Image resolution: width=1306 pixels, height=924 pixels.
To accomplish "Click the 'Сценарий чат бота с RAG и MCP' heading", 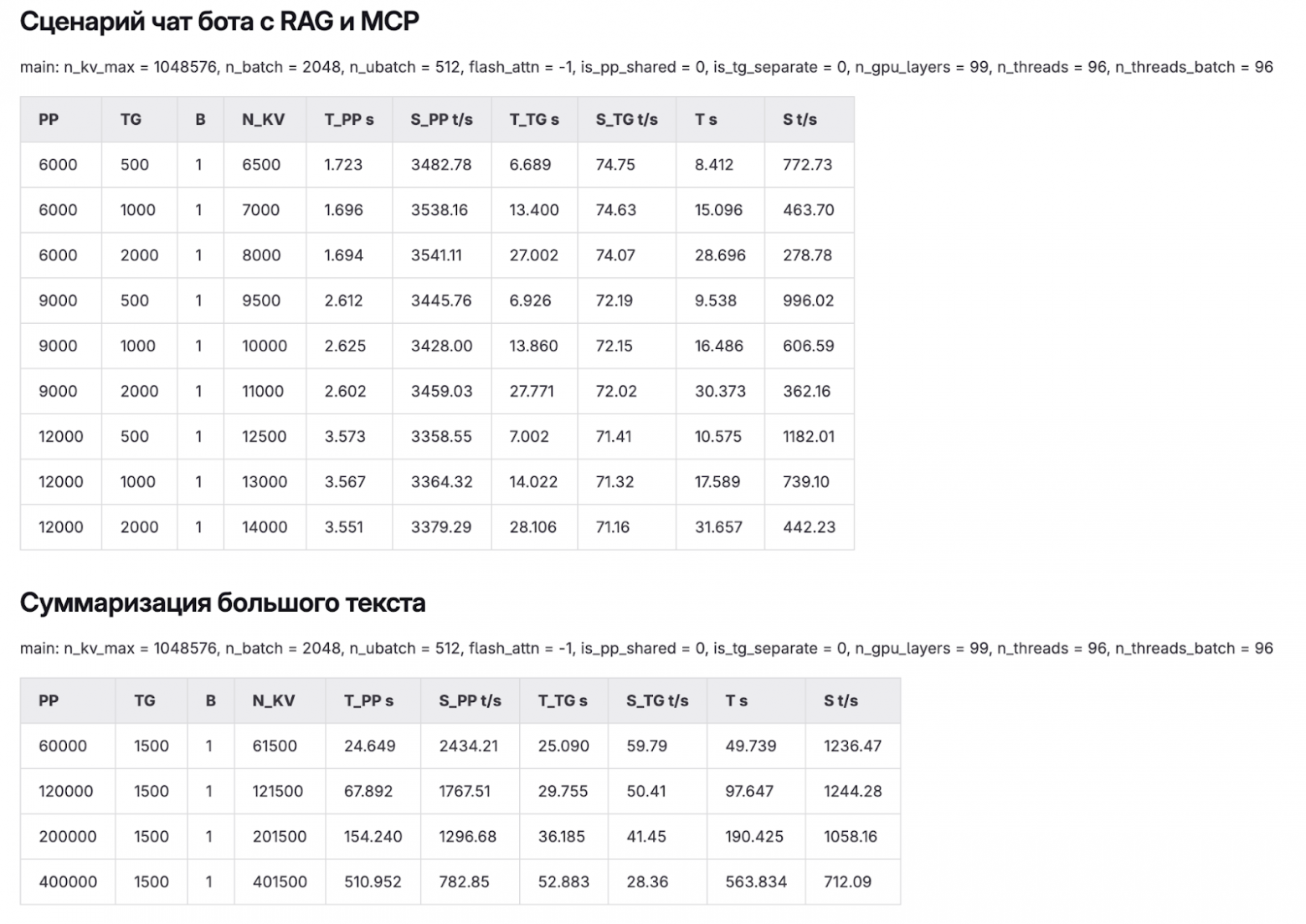I will click(219, 22).
